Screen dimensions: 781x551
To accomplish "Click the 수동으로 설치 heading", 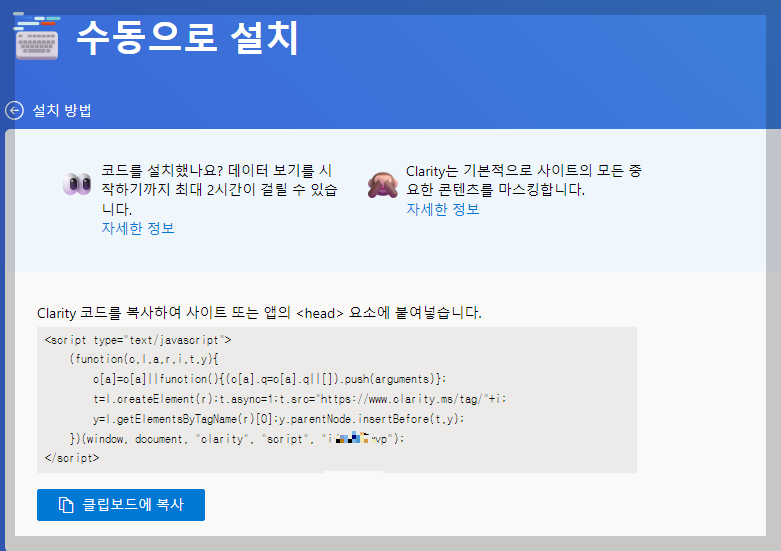I will 187,38.
